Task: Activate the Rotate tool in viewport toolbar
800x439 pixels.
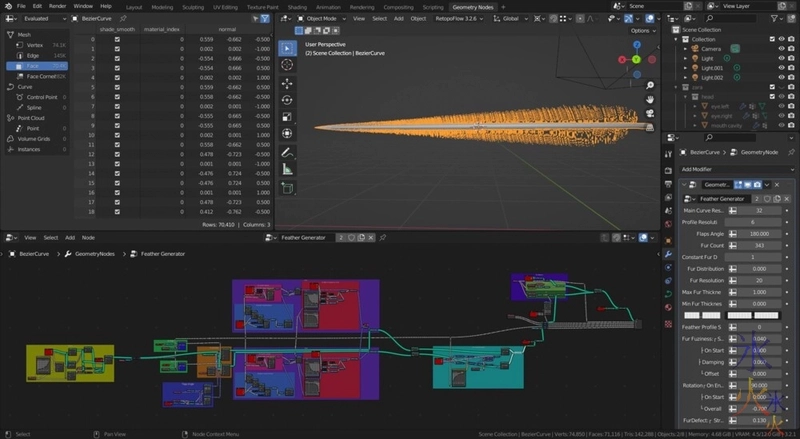Action: (x=287, y=100)
